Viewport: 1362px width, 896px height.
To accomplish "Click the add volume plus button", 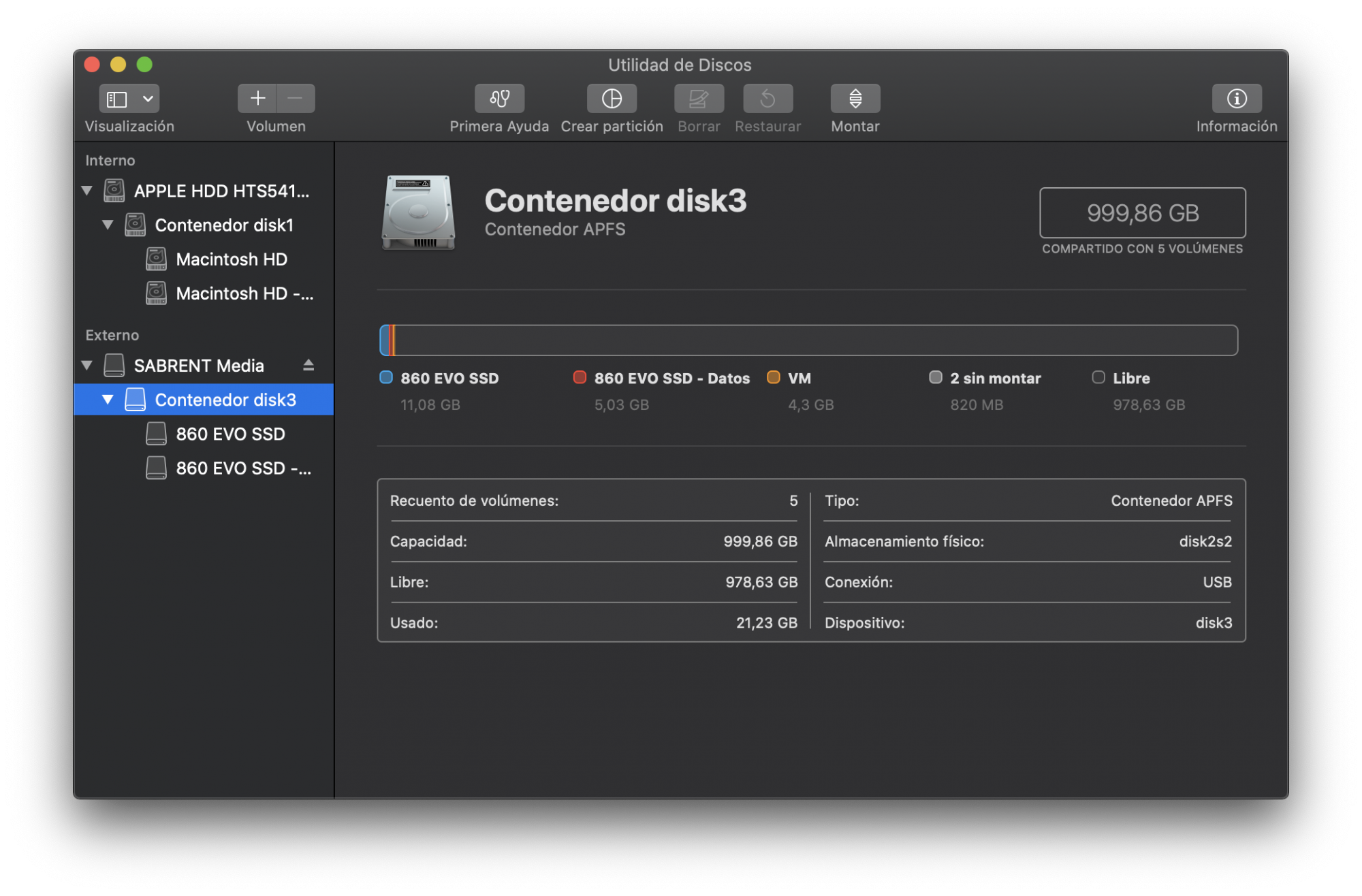I will 257,99.
